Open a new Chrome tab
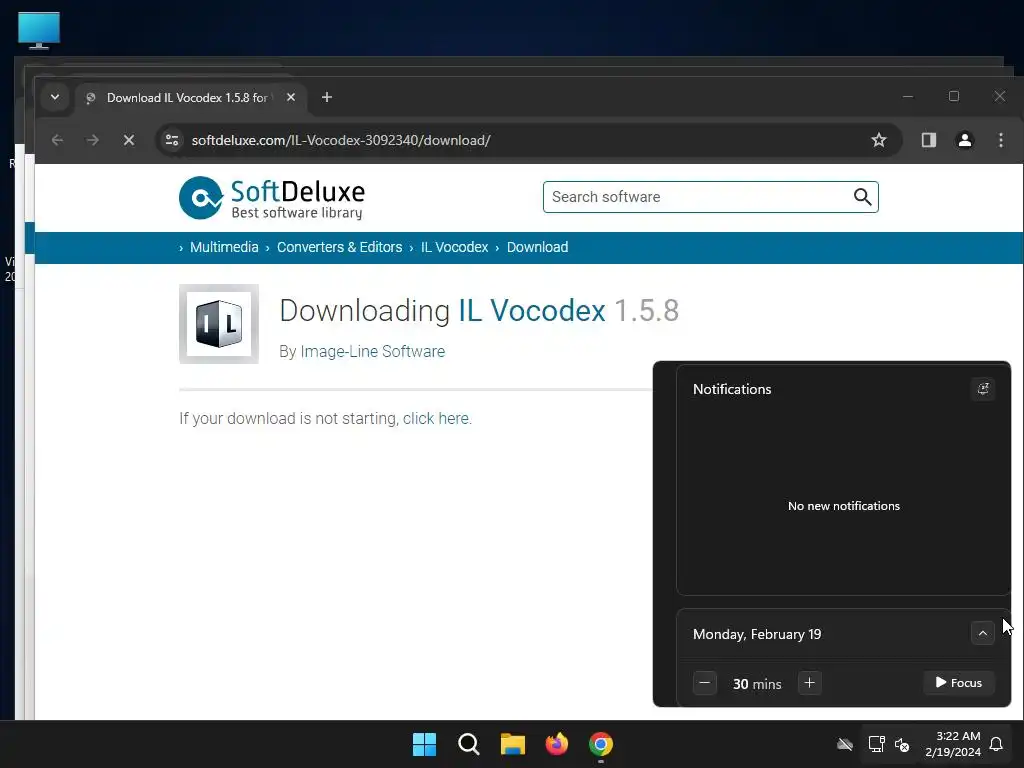This screenshot has height=768, width=1024. [x=327, y=97]
